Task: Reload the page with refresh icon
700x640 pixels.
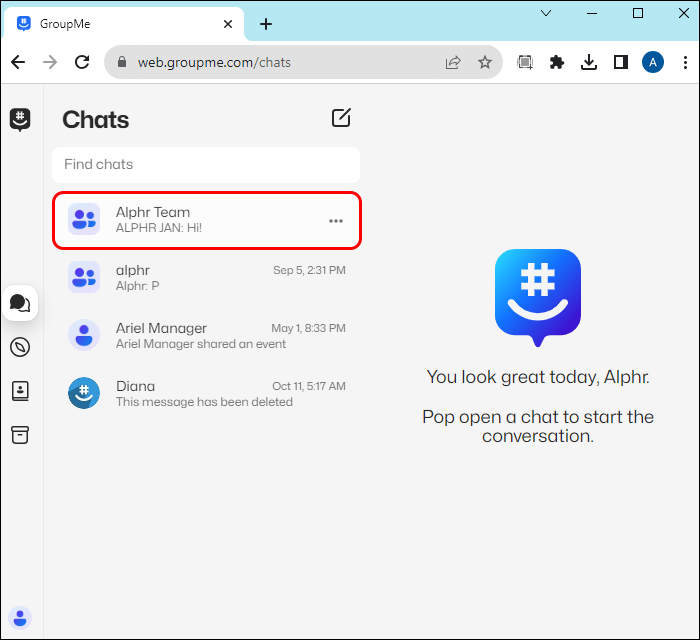Action: tap(82, 62)
